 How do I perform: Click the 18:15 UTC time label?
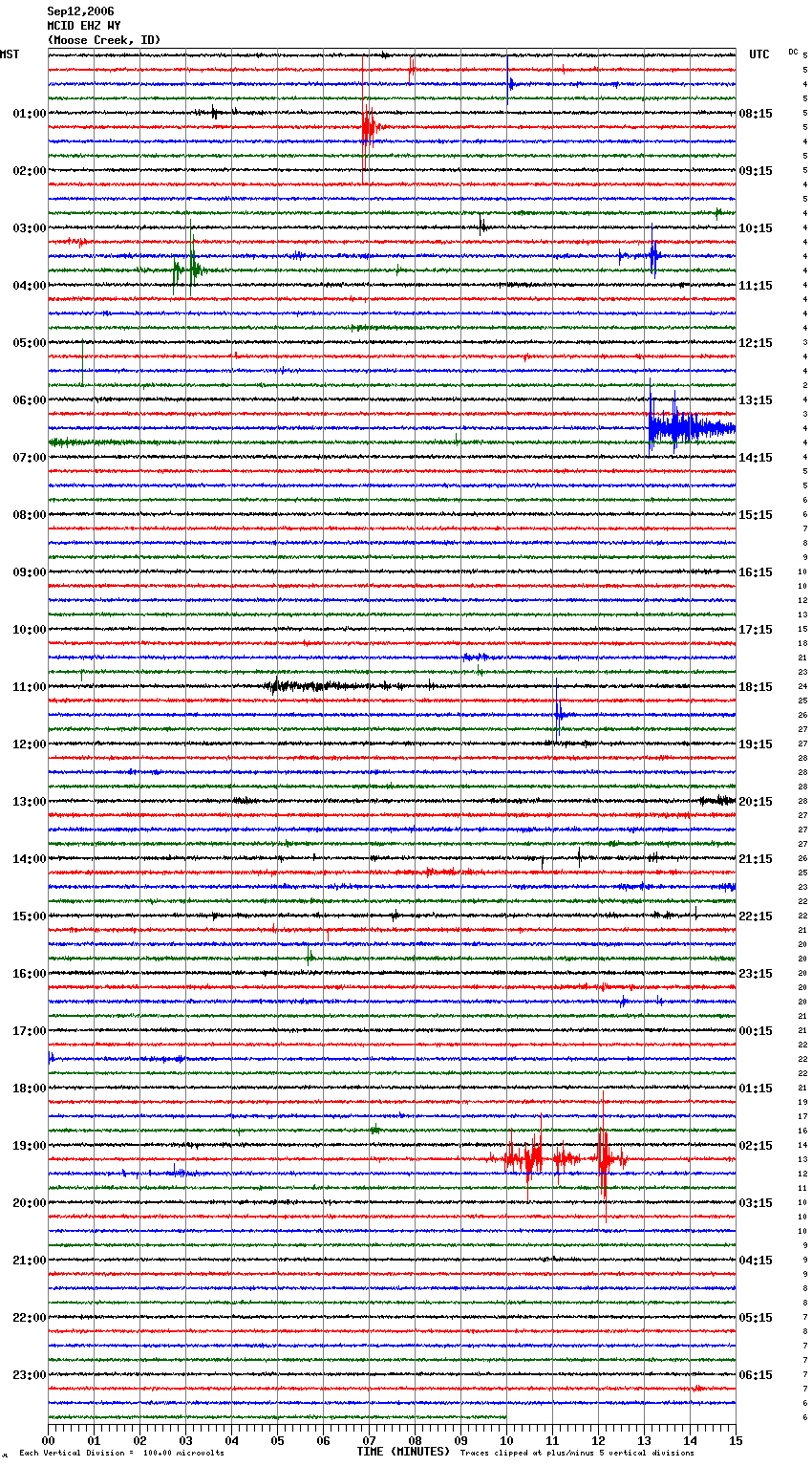coord(756,687)
